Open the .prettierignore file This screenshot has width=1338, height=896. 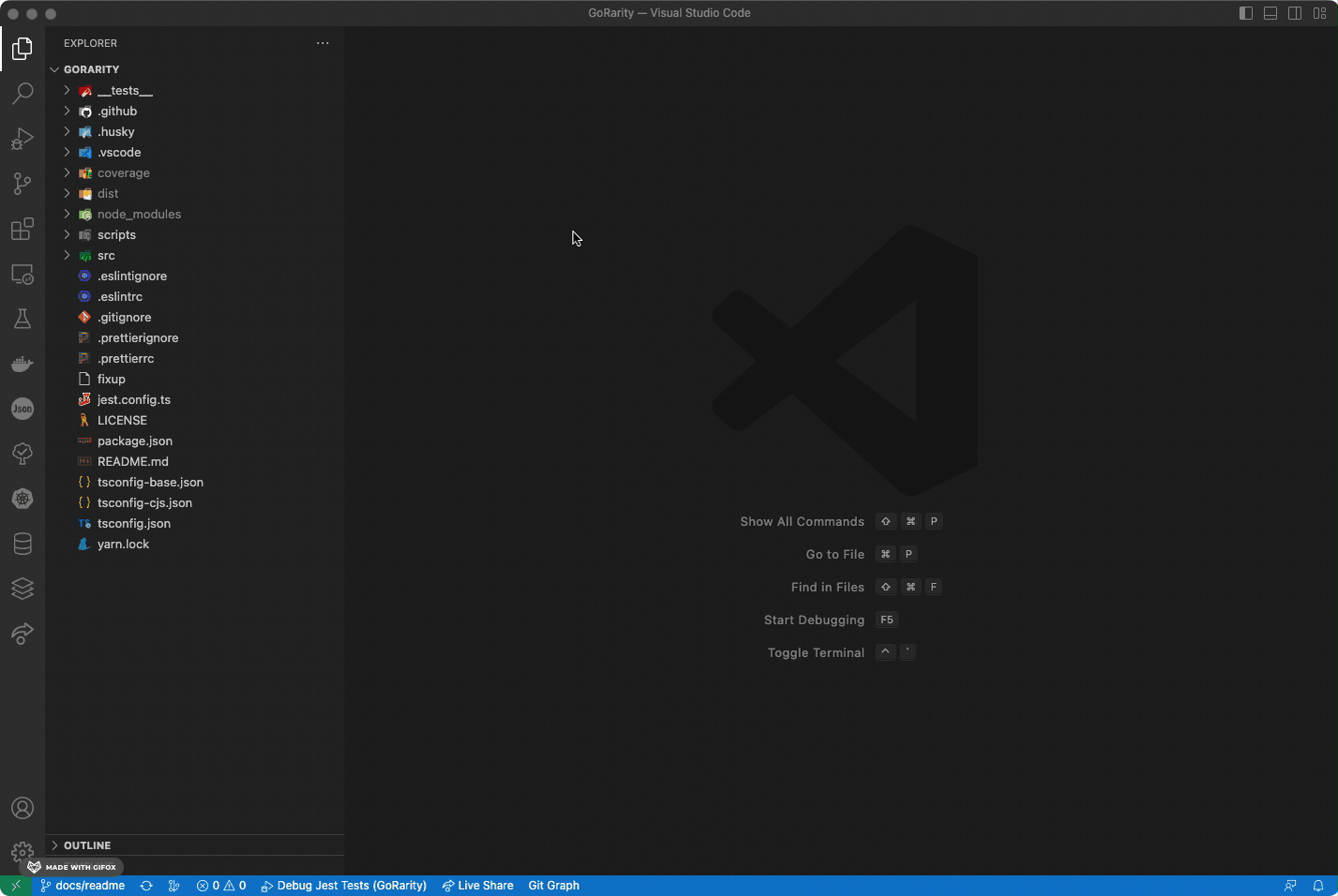194,338
